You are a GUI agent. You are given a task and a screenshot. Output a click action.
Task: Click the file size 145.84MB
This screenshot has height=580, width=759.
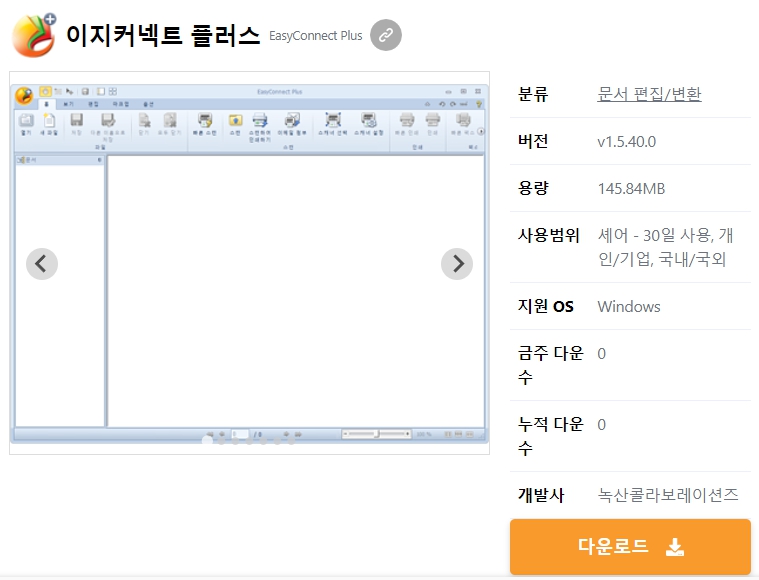pyautogui.click(x=631, y=188)
